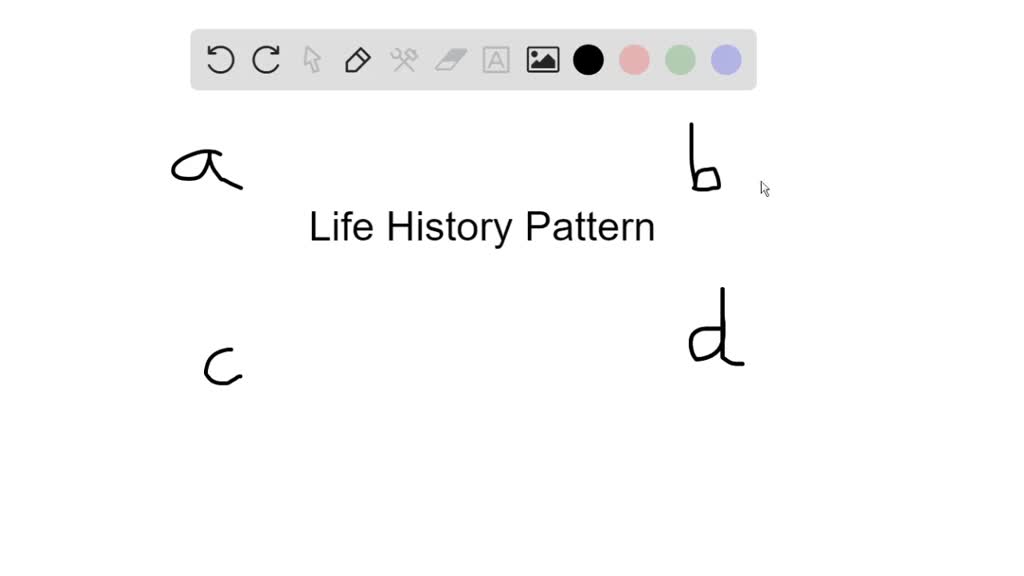1024x576 pixels.
Task: Click the handwritten letter a
Action: coord(205,165)
